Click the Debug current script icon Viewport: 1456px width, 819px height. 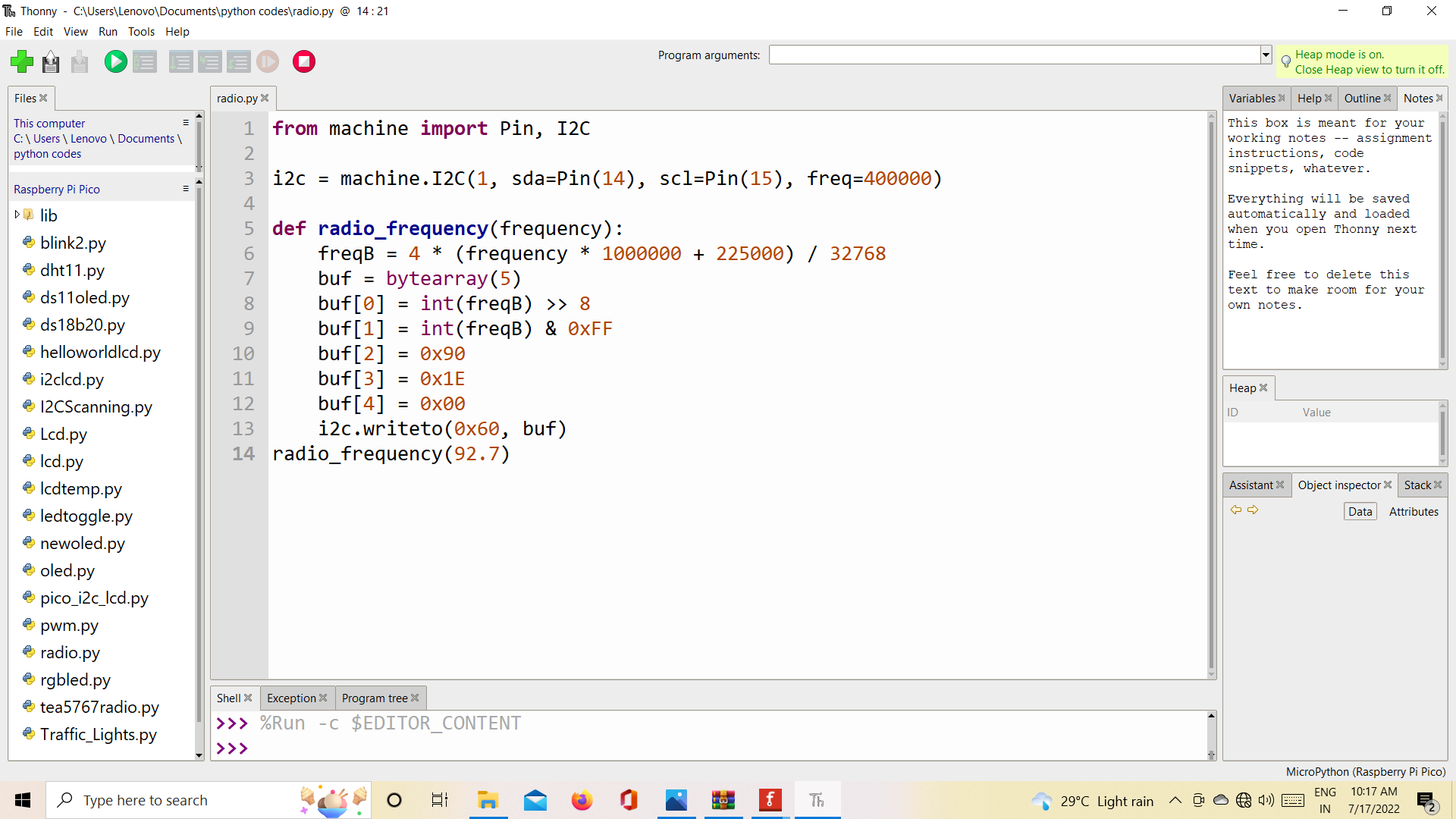145,61
